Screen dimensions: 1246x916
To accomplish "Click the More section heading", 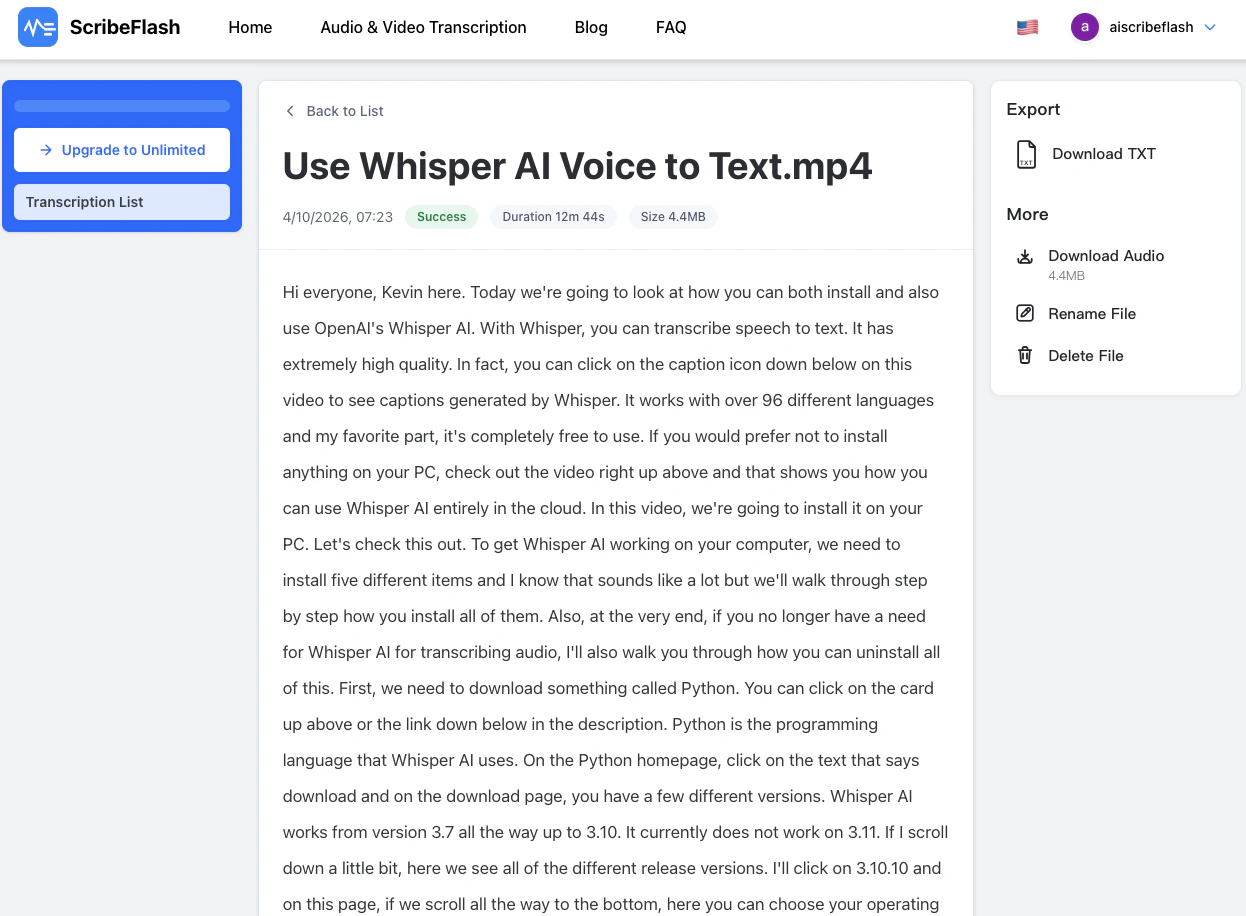I will click(1027, 215).
